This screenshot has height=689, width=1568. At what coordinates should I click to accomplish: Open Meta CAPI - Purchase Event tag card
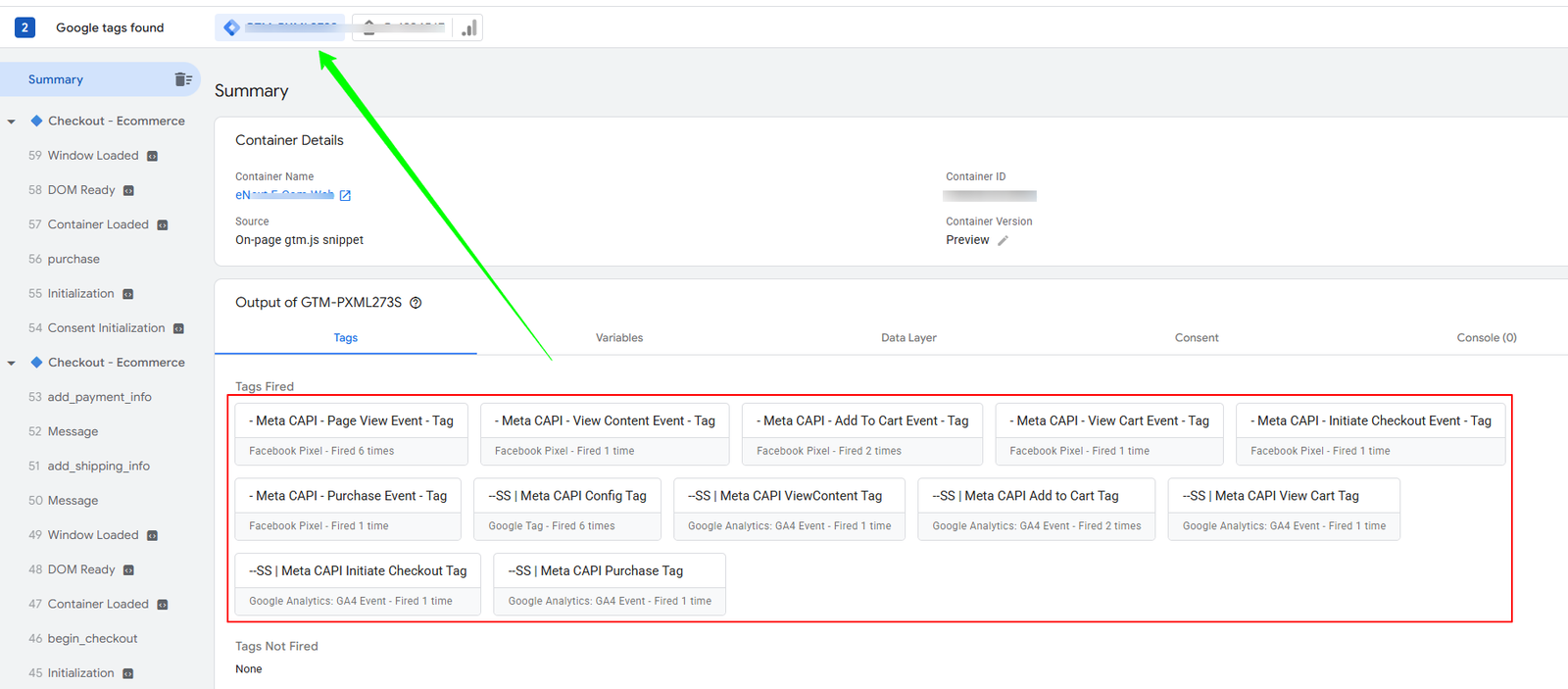pyautogui.click(x=348, y=510)
